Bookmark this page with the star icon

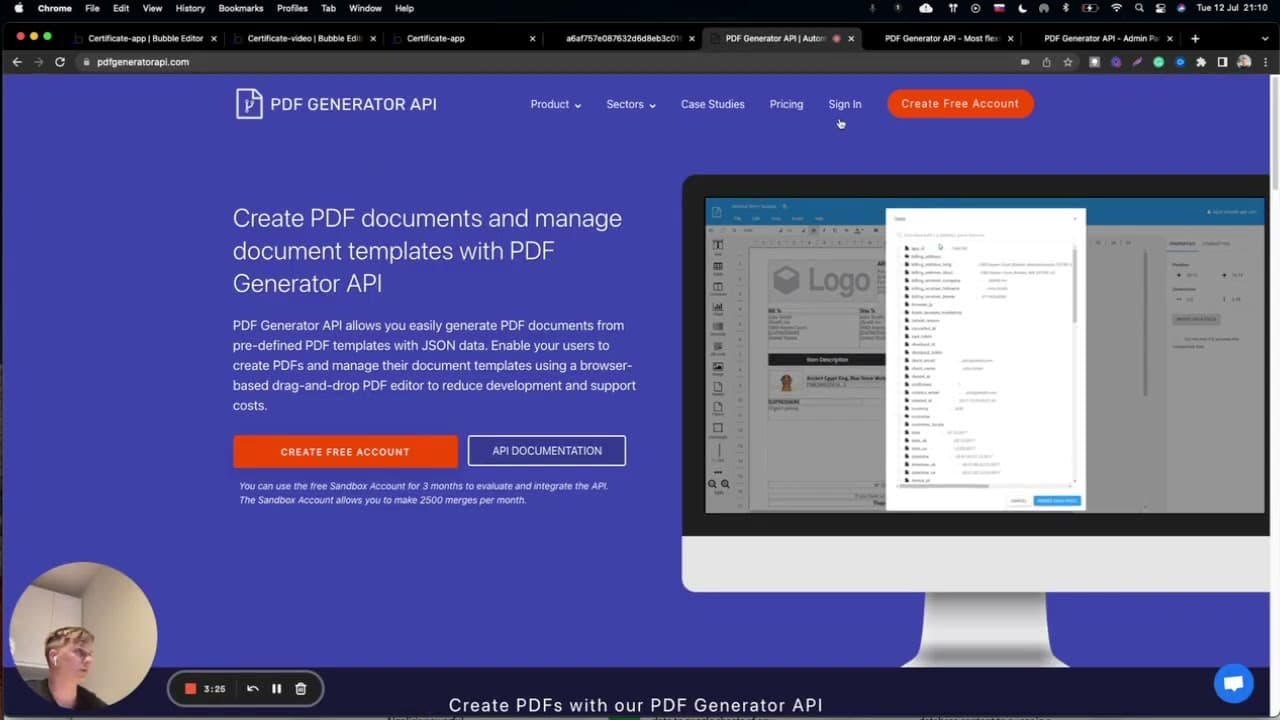point(1068,62)
